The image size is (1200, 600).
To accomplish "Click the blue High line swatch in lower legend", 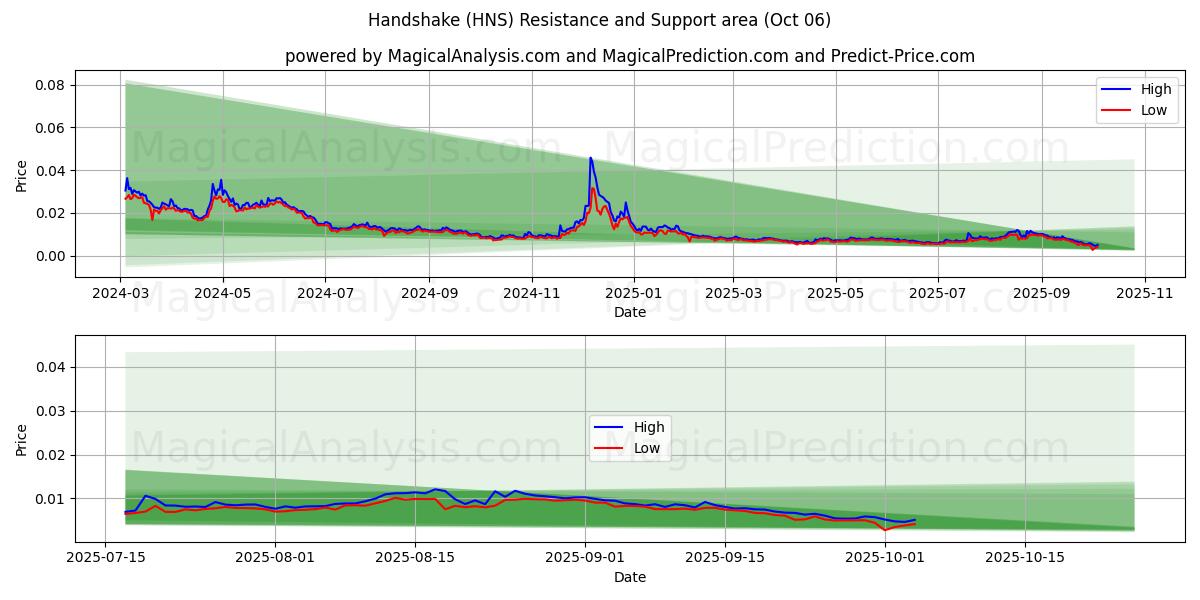I will [x=609, y=427].
